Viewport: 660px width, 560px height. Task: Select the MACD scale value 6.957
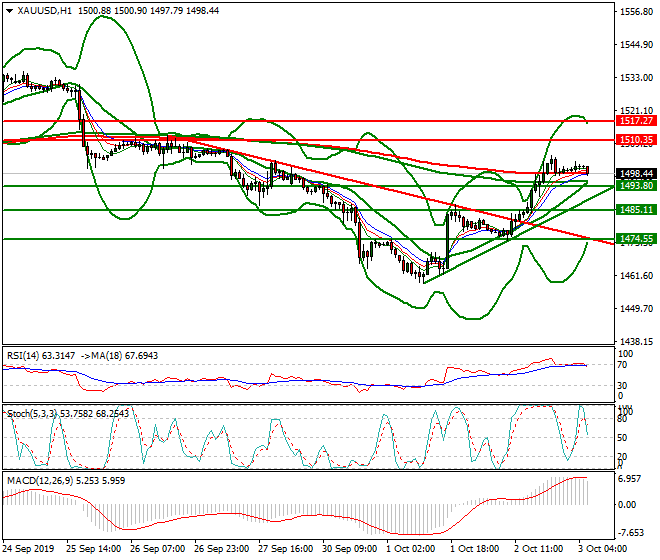[x=630, y=479]
